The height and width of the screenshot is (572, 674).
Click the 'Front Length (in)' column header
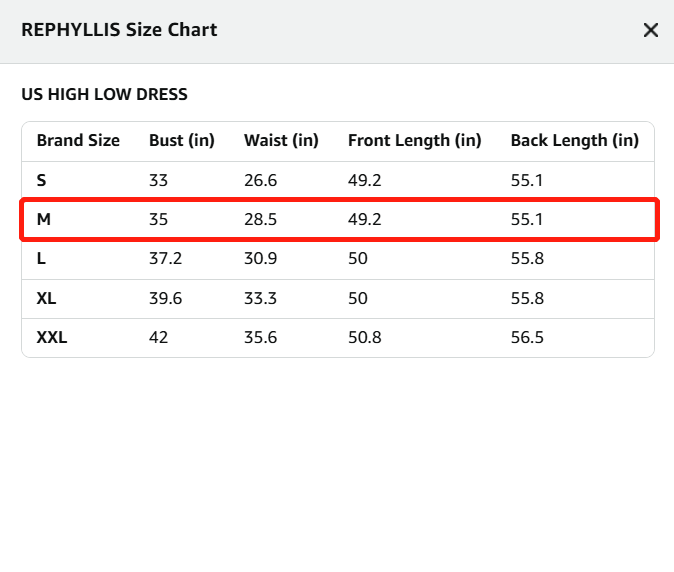pyautogui.click(x=415, y=141)
